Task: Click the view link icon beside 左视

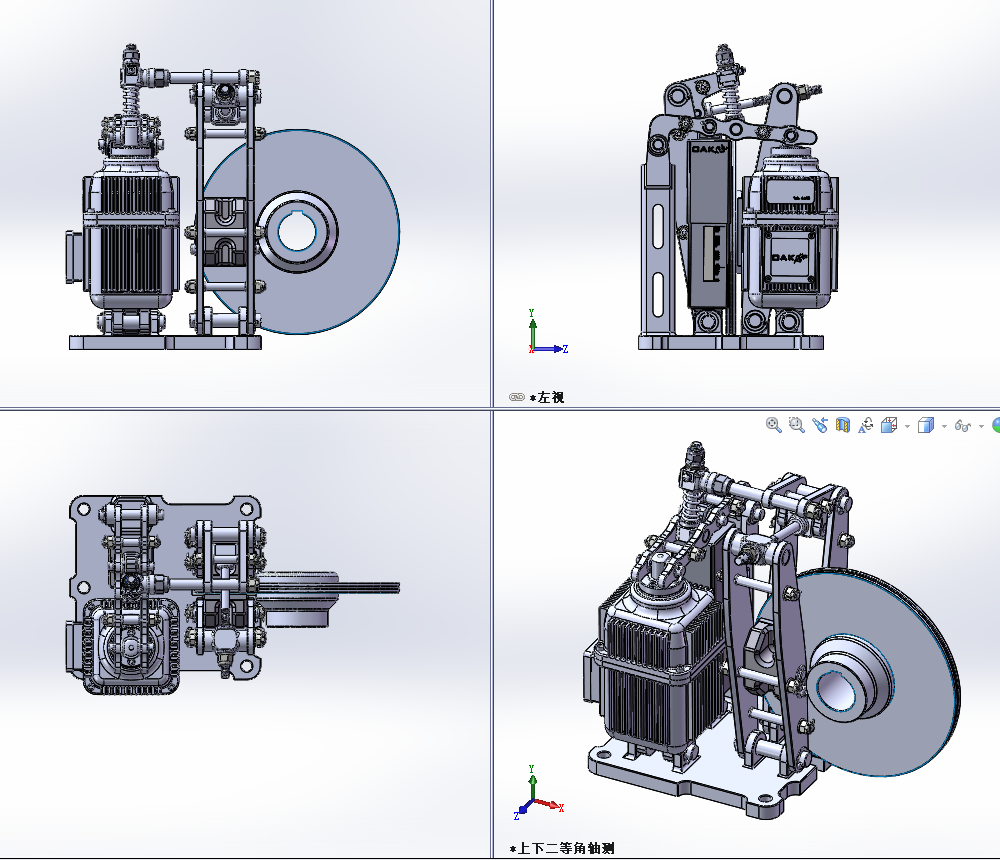Action: pos(517,397)
